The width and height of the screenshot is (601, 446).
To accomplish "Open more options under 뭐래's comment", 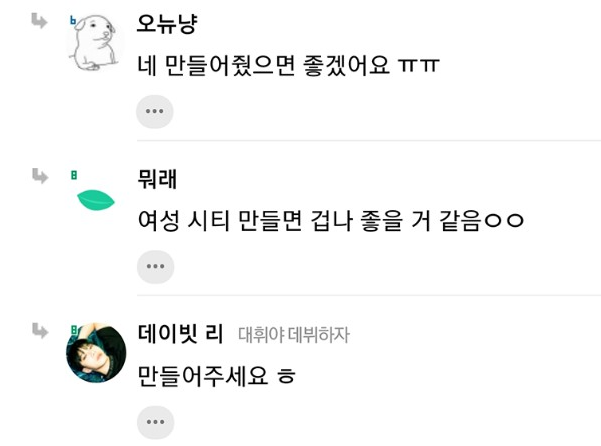I will (x=156, y=267).
